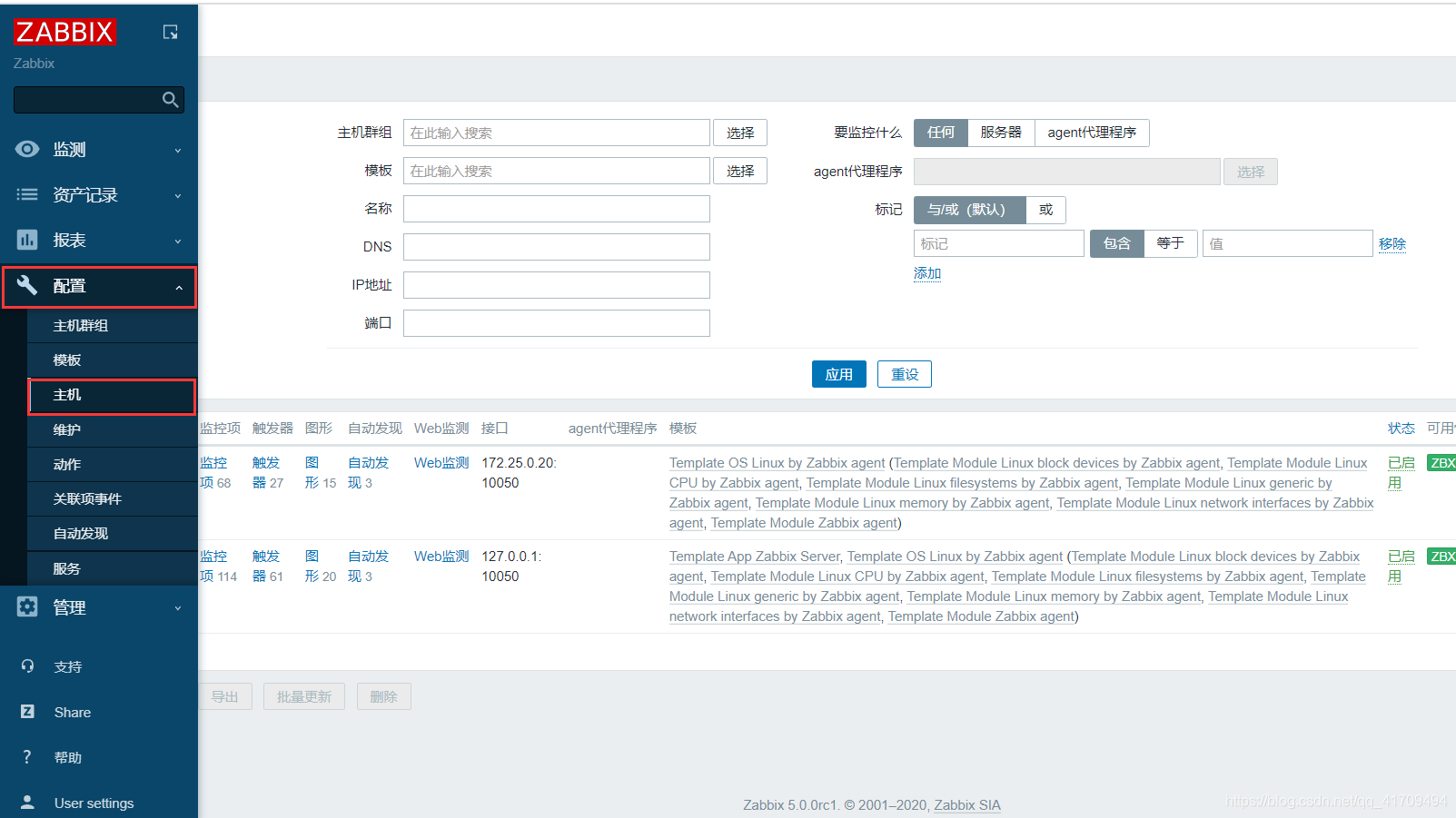1456x818 pixels.
Task: Click the user icon for User settings
Action: 27,803
